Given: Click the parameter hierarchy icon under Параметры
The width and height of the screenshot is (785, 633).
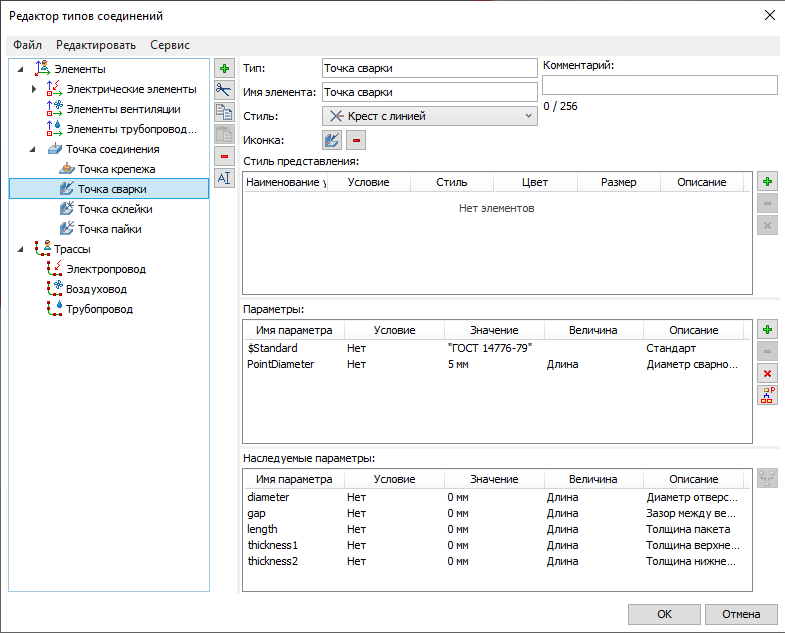Looking at the screenshot, I should pos(767,396).
